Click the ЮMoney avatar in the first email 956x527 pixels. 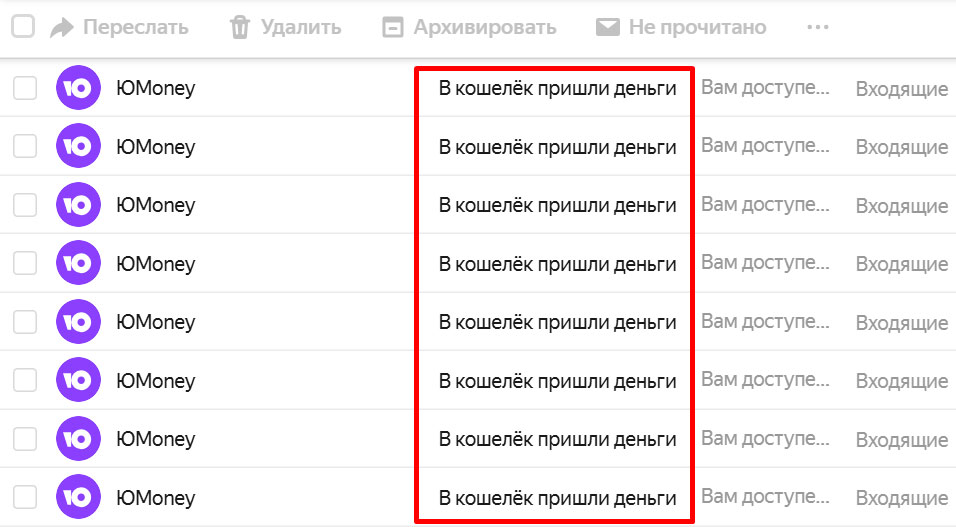[78, 89]
